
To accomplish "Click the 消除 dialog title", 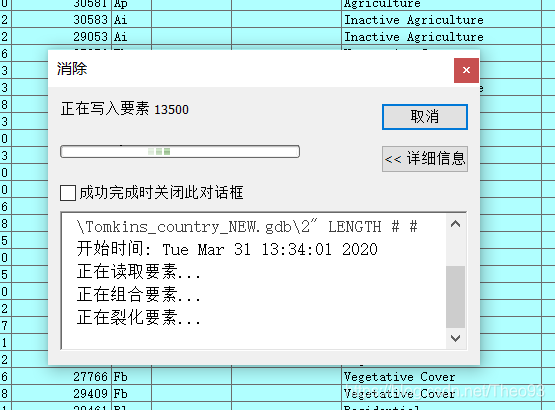I will [72, 68].
